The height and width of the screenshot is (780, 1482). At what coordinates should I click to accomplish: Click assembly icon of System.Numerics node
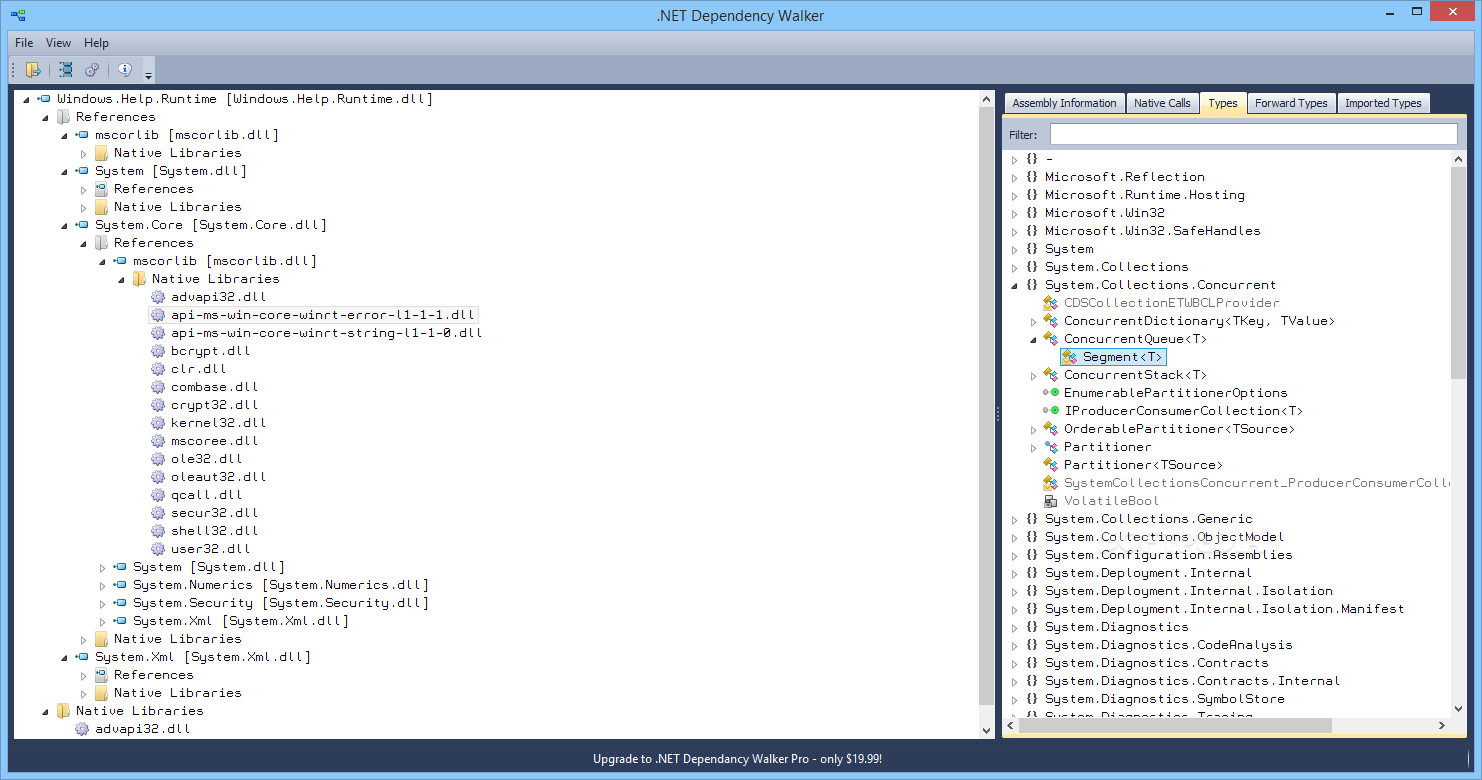tap(119, 585)
